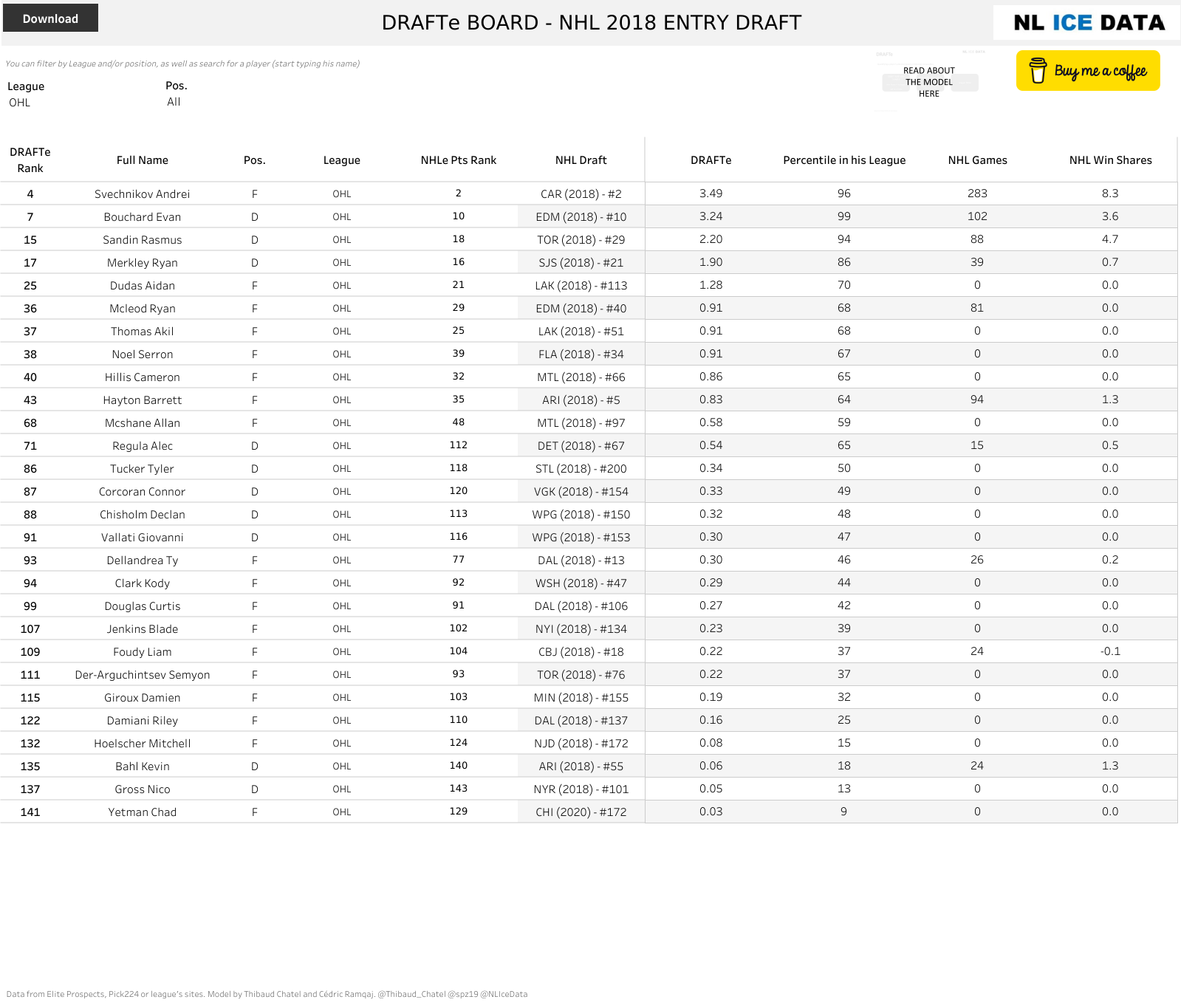Select player Vallati Giovanni
Image resolution: width=1181 pixels, height=1008 pixels.
tap(143, 538)
